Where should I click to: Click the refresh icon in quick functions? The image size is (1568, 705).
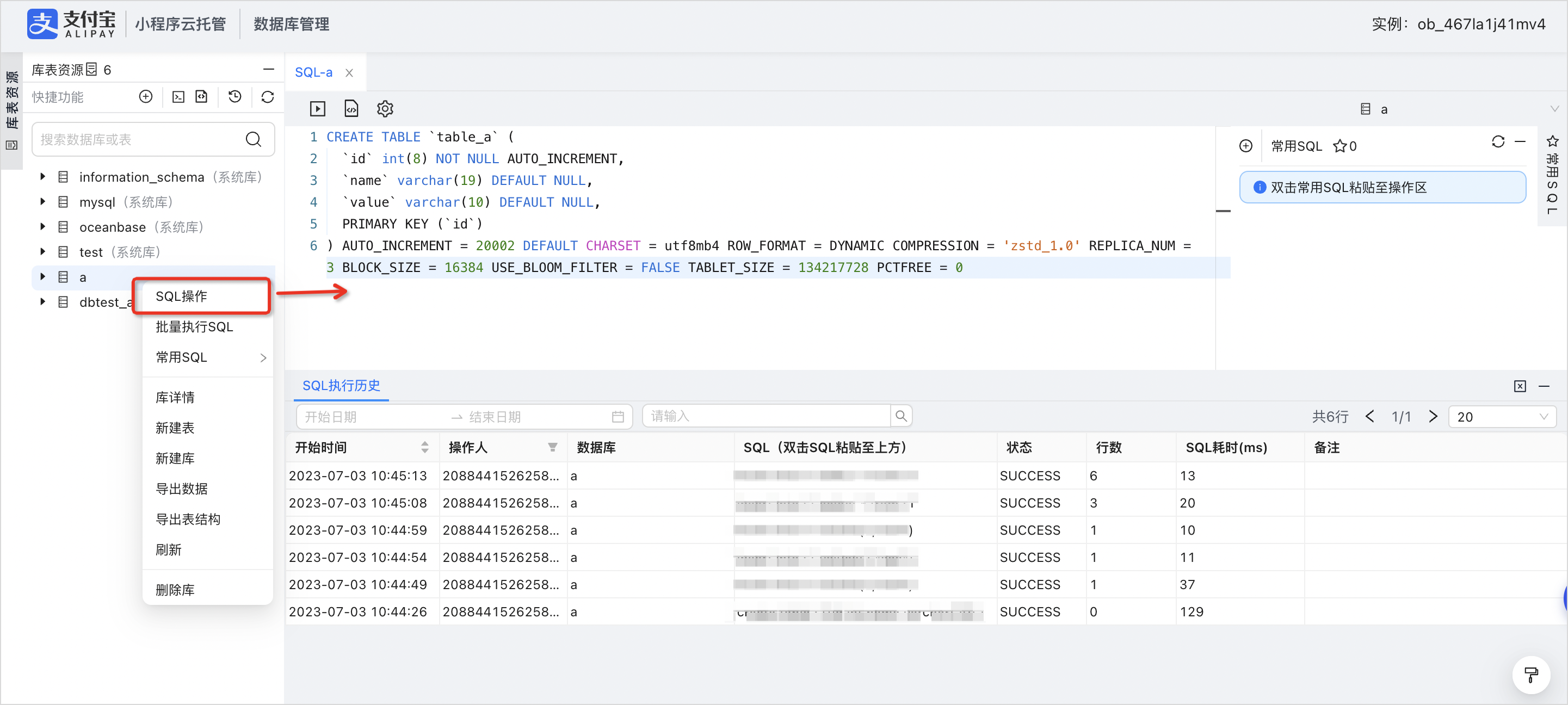tap(267, 97)
